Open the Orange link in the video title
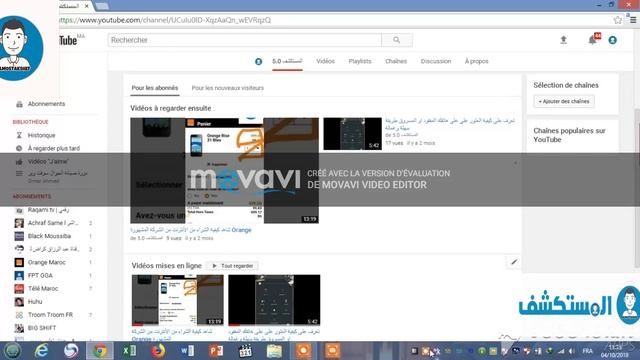The height and width of the screenshot is (360, 640). 241,230
